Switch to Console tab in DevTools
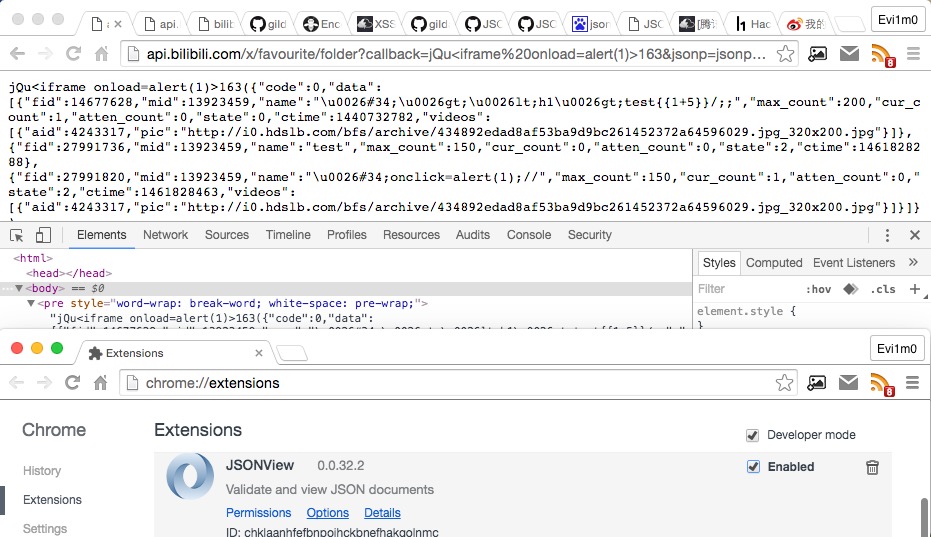 click(529, 235)
